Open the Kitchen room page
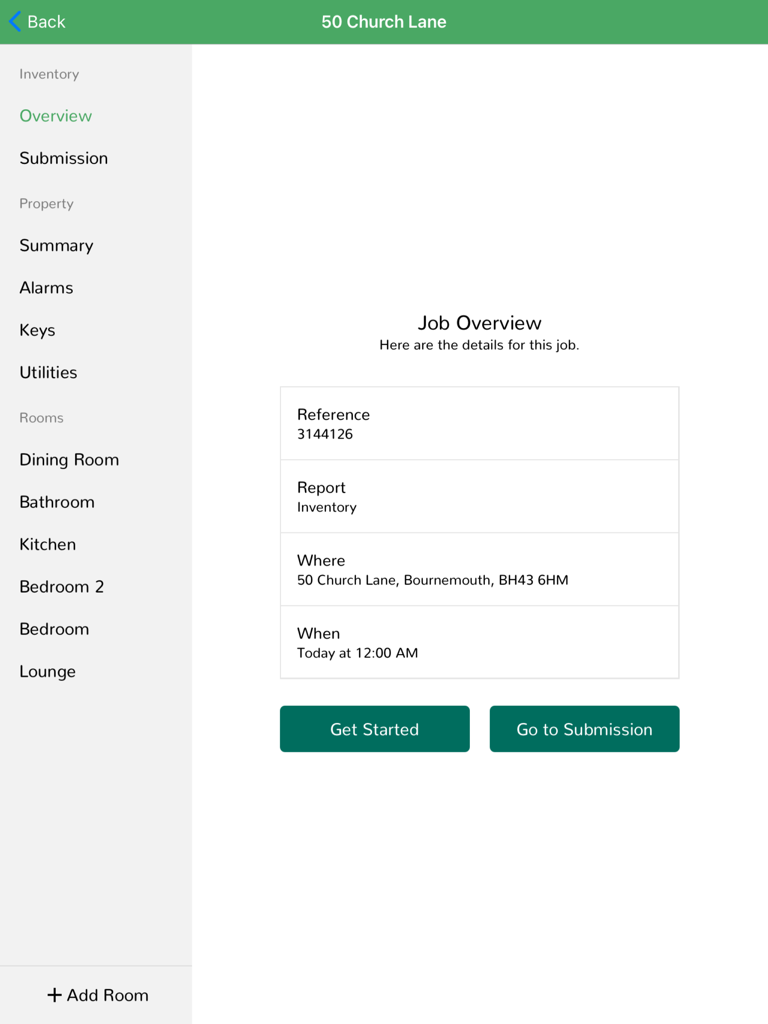 pyautogui.click(x=47, y=544)
